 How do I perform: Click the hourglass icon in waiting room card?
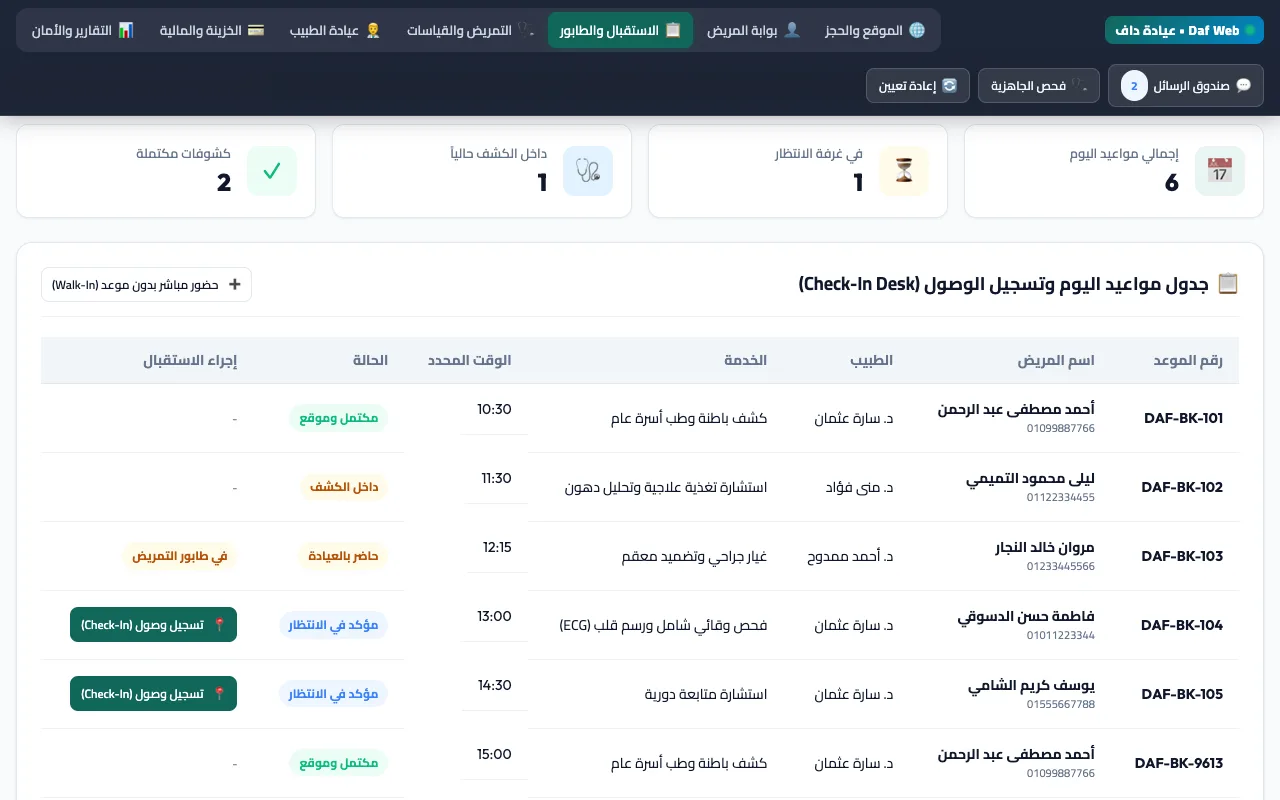pos(904,171)
